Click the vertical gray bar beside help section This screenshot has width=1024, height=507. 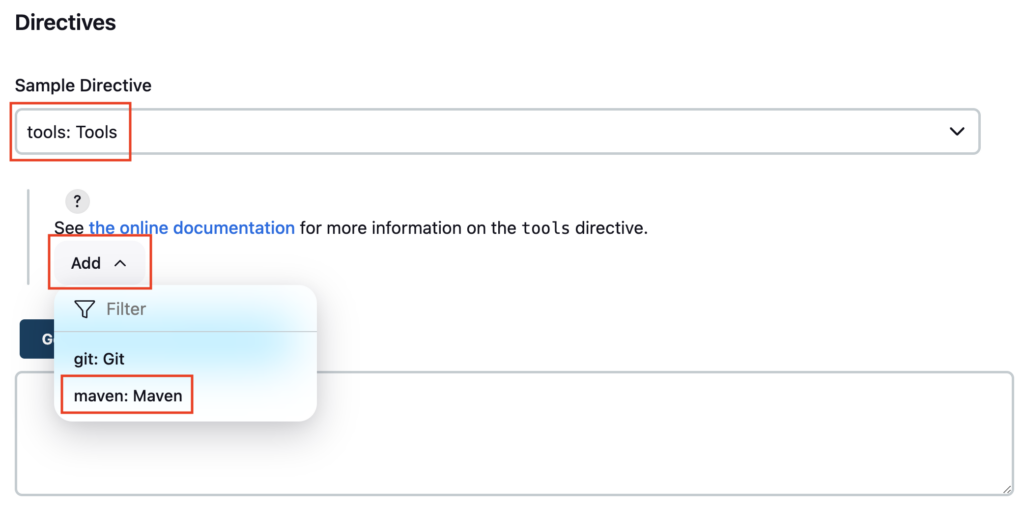[27, 237]
